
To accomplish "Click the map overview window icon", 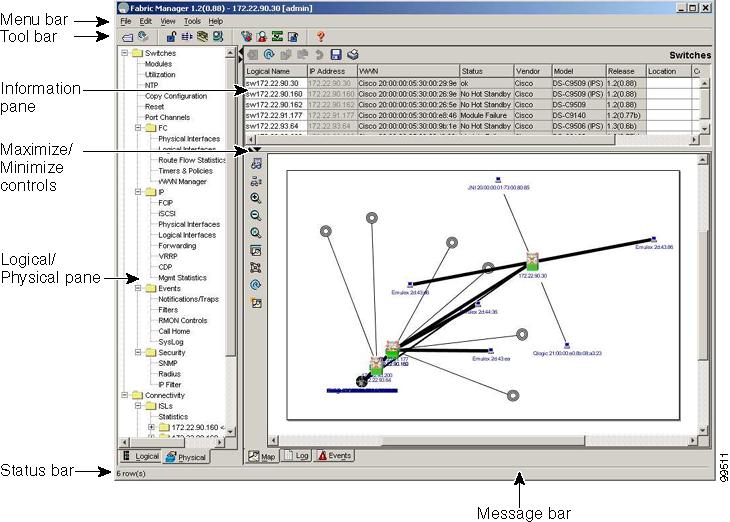I will pos(256,251).
